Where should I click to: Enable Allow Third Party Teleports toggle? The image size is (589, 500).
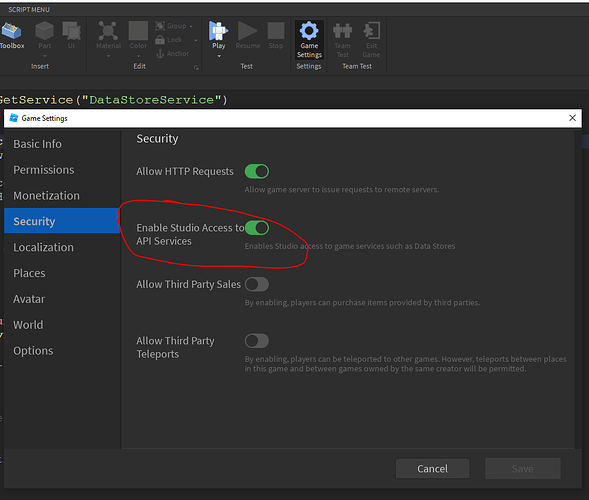(257, 341)
